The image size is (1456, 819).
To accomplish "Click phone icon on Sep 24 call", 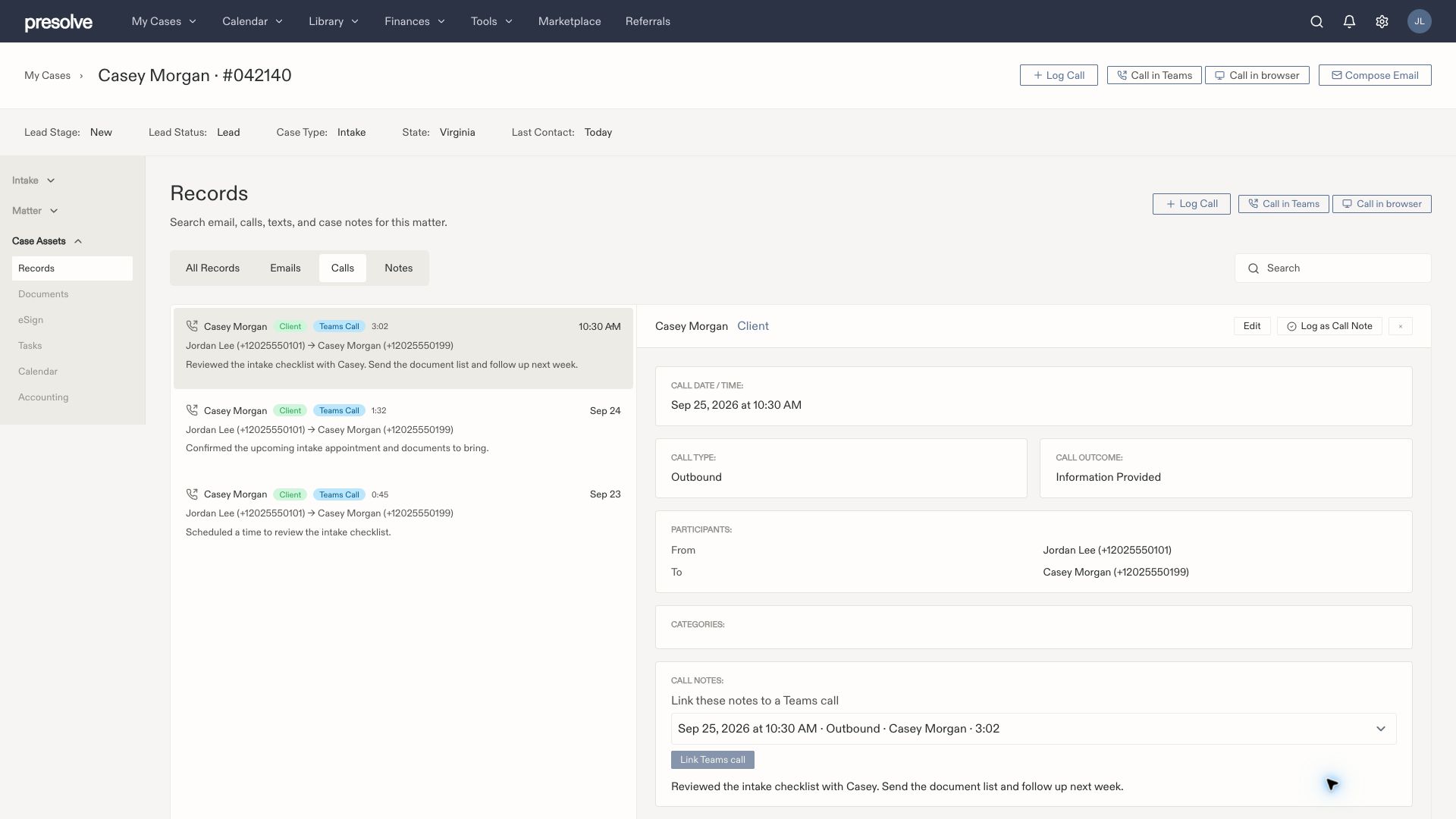I will (x=192, y=410).
